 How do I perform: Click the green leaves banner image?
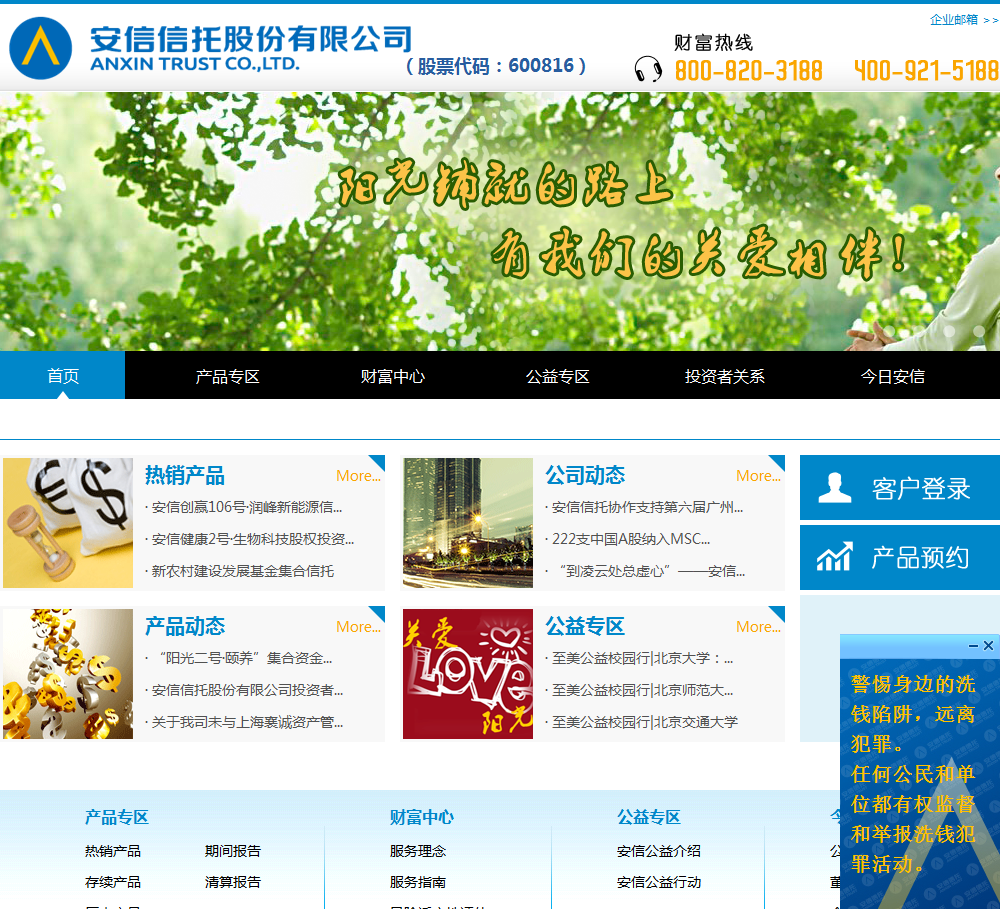(500, 221)
